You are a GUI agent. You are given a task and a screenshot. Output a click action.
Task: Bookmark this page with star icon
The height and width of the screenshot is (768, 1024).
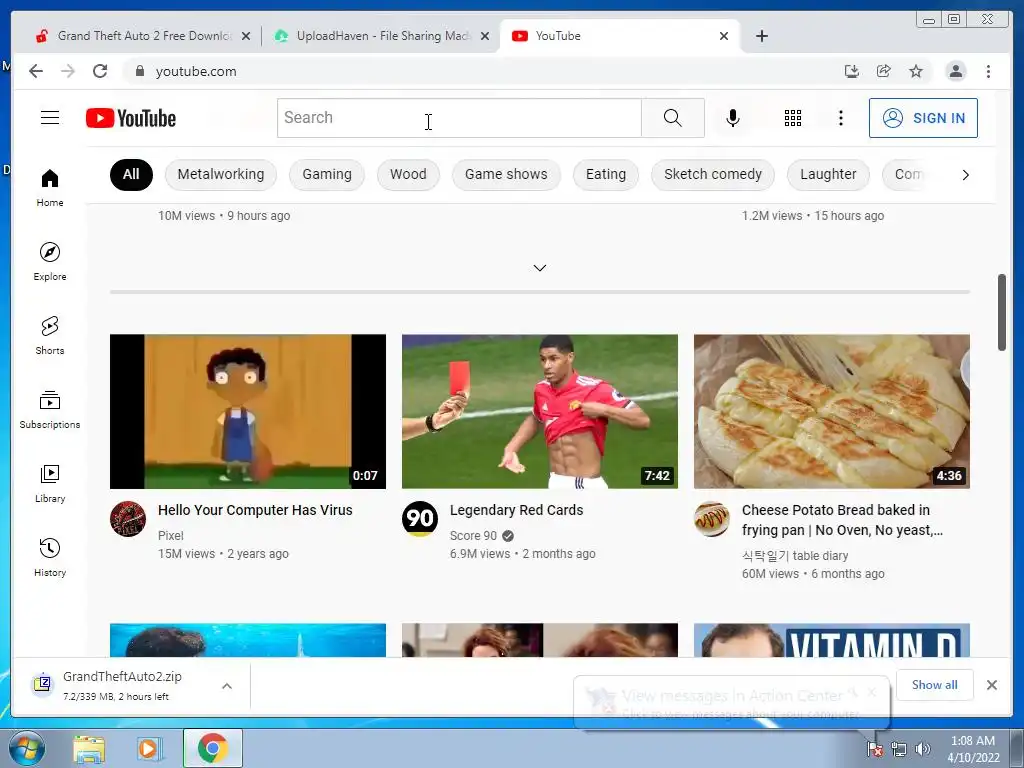pos(916,71)
